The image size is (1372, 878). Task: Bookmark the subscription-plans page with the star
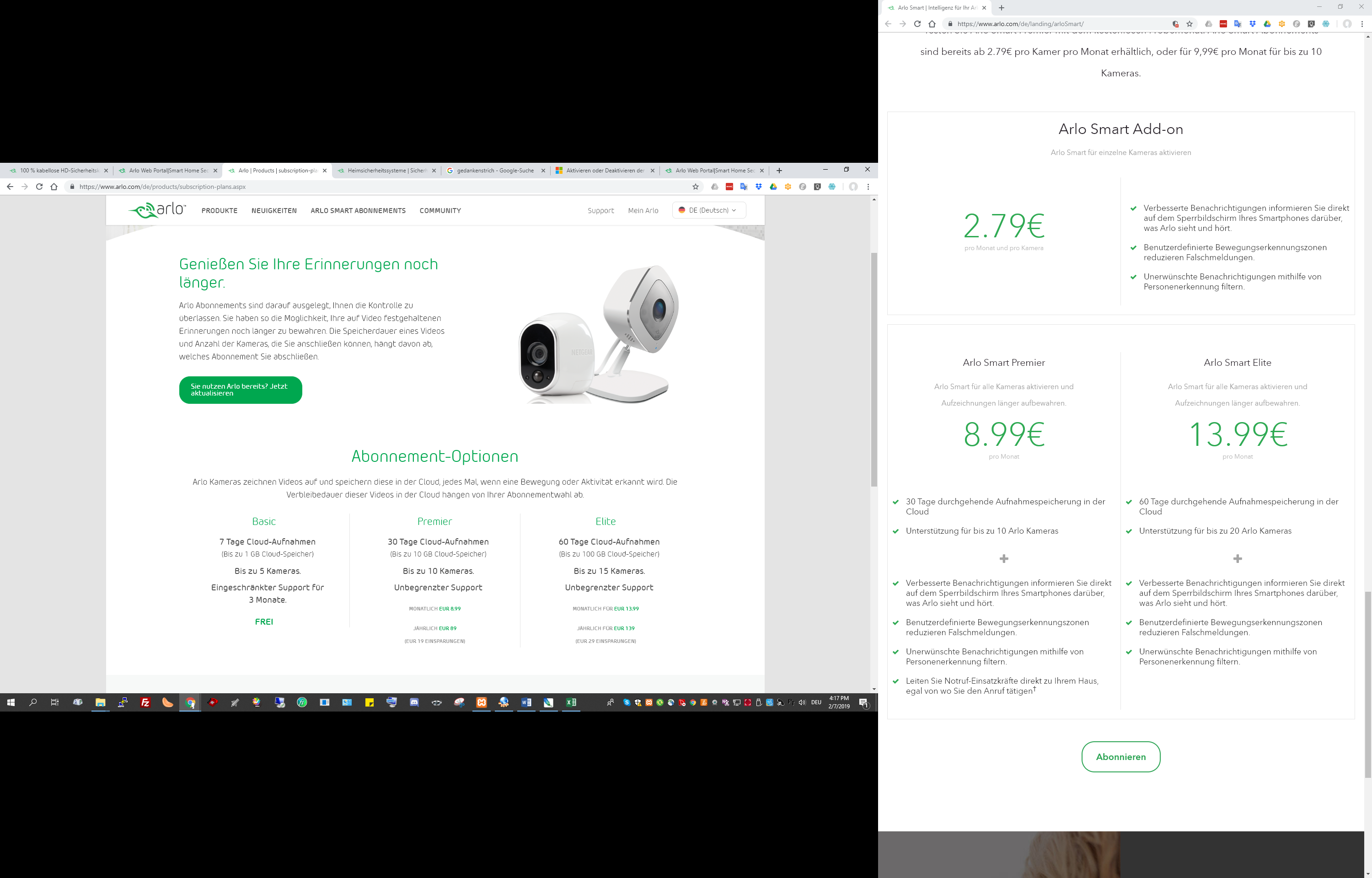point(696,187)
